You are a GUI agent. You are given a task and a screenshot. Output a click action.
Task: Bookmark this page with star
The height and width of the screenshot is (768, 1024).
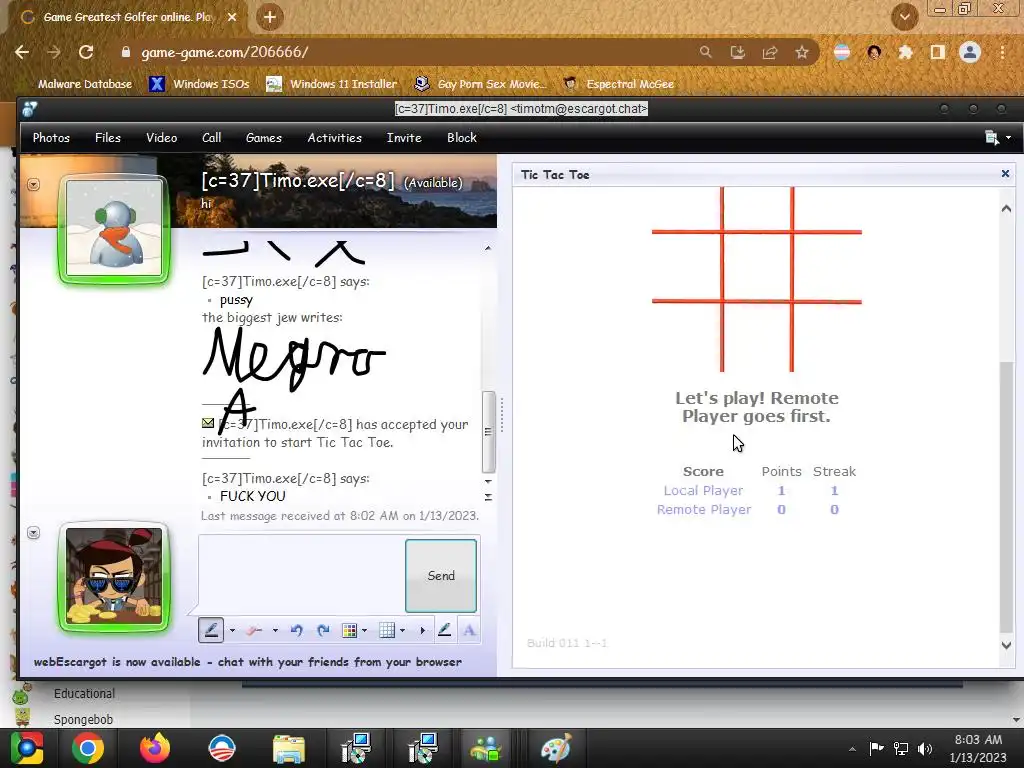(x=802, y=52)
